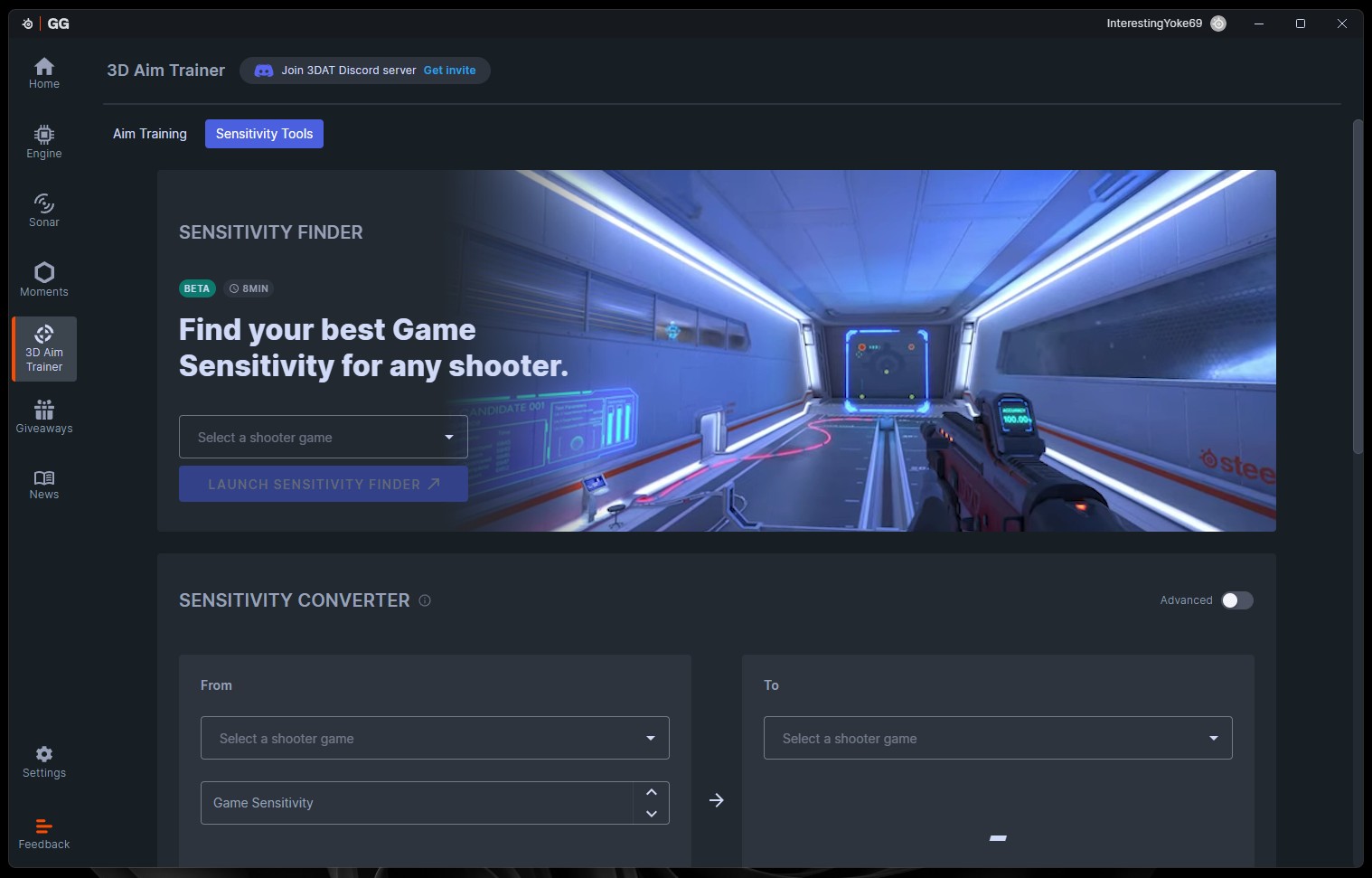Expand Sensitivity Finder shooter game dropdown
The image size is (1372, 878).
click(x=323, y=437)
